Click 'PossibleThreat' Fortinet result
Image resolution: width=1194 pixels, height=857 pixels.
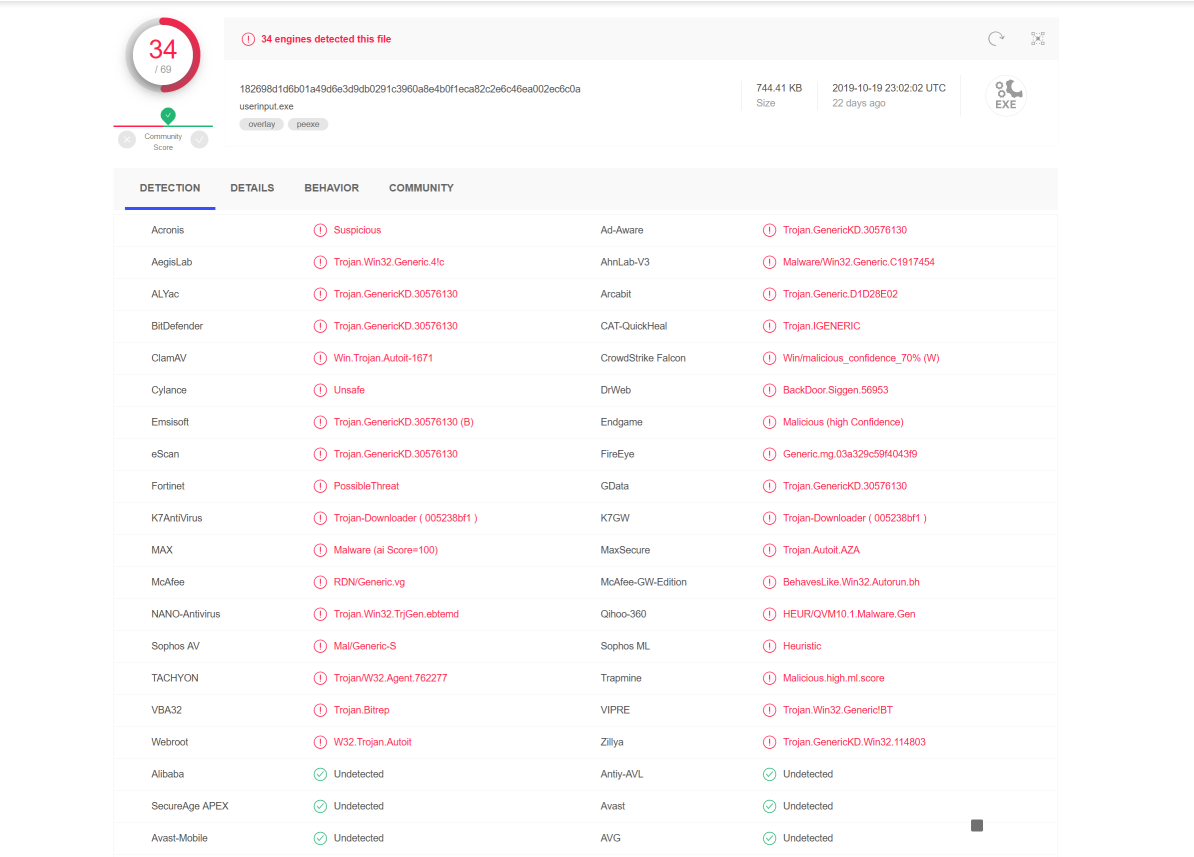[x=366, y=486]
